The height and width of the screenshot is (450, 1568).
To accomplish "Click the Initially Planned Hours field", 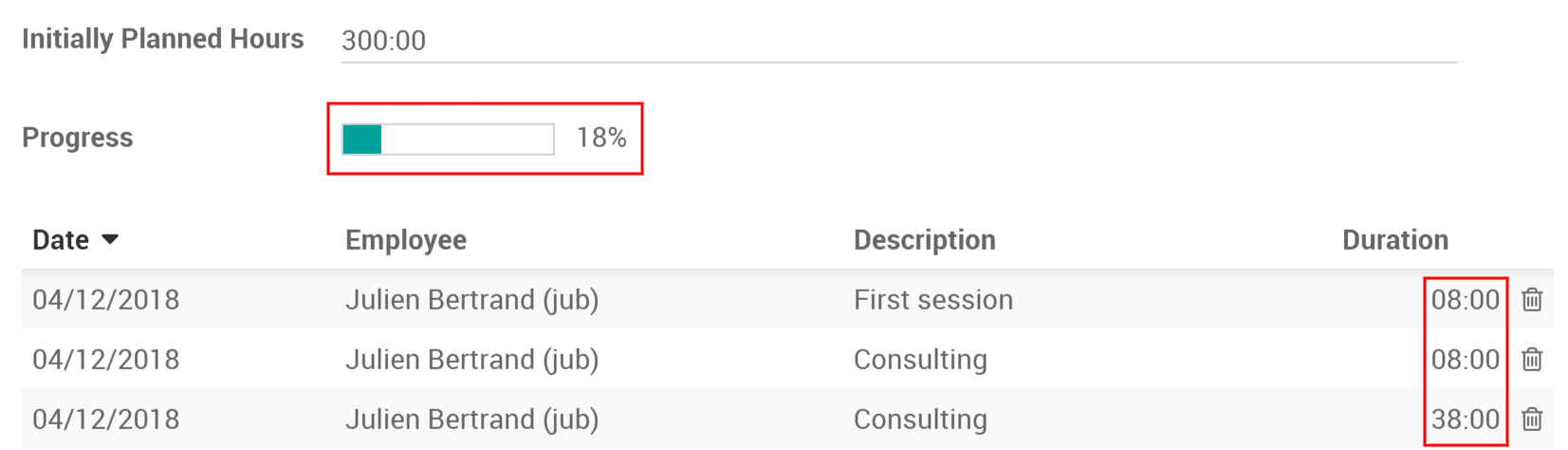I will [x=897, y=41].
